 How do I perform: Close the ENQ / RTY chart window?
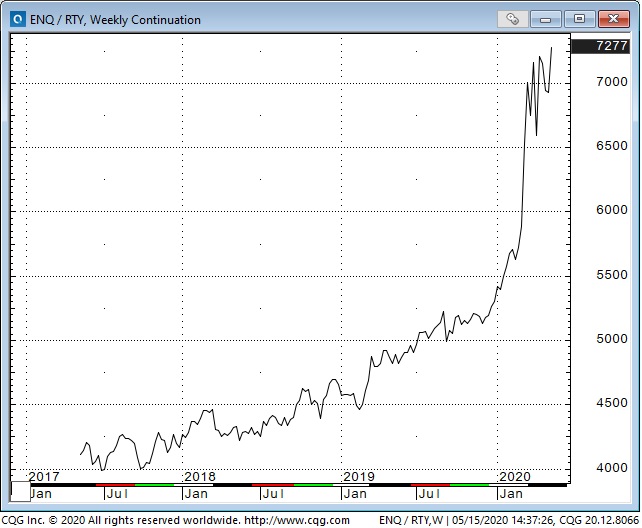(x=613, y=19)
